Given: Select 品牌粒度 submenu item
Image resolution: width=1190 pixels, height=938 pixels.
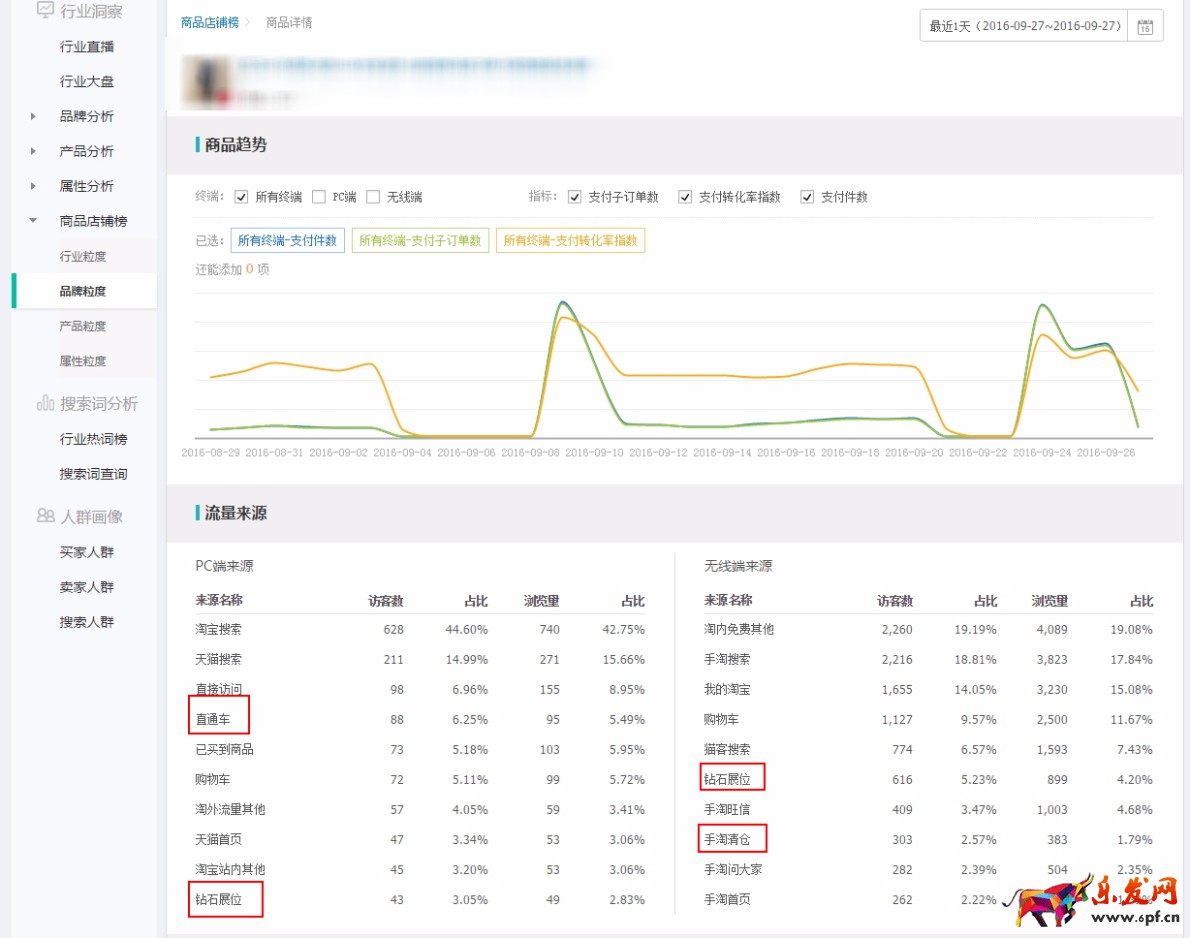Looking at the screenshot, I should click(83, 291).
